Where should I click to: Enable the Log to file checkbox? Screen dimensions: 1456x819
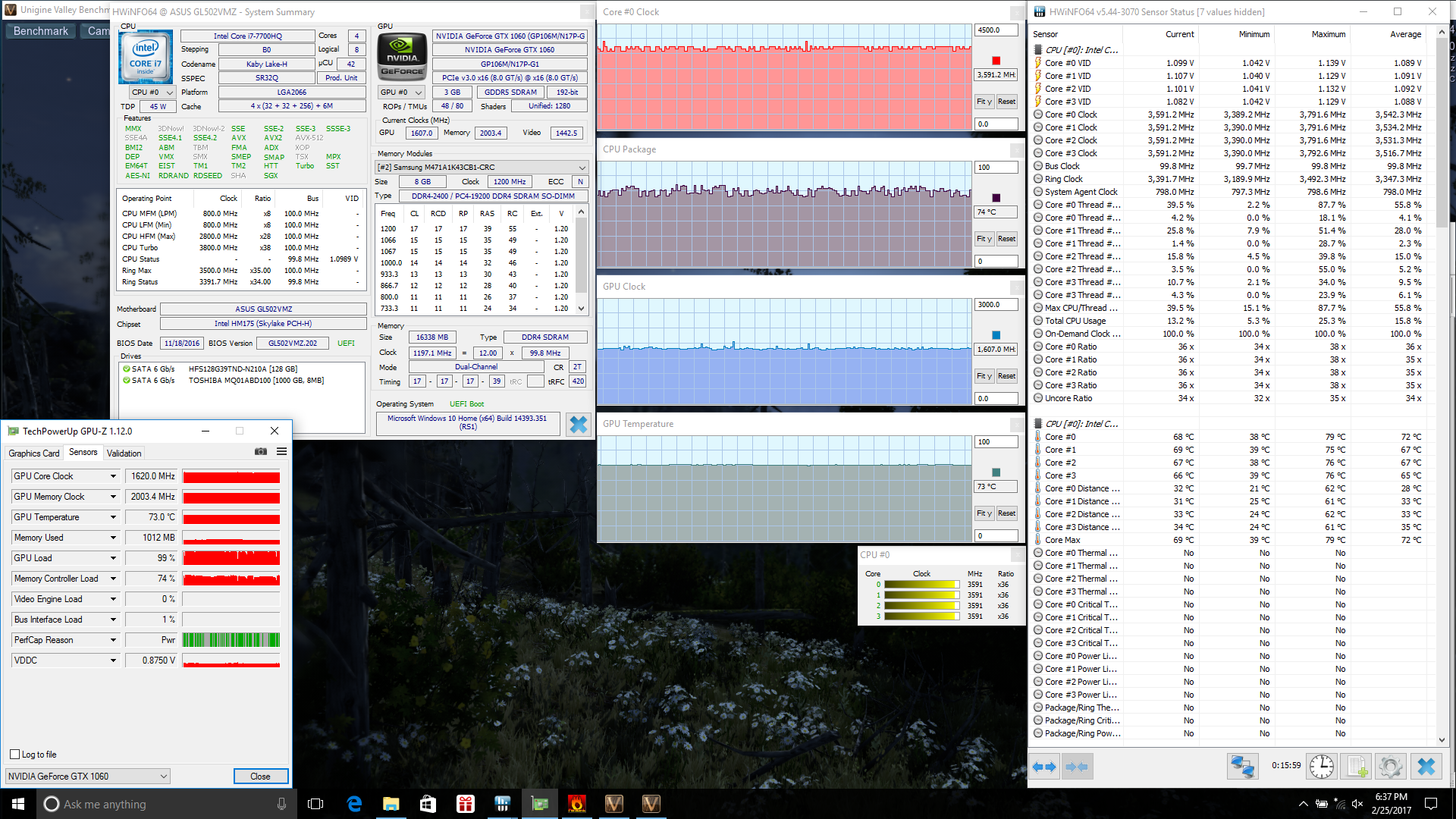(x=14, y=755)
